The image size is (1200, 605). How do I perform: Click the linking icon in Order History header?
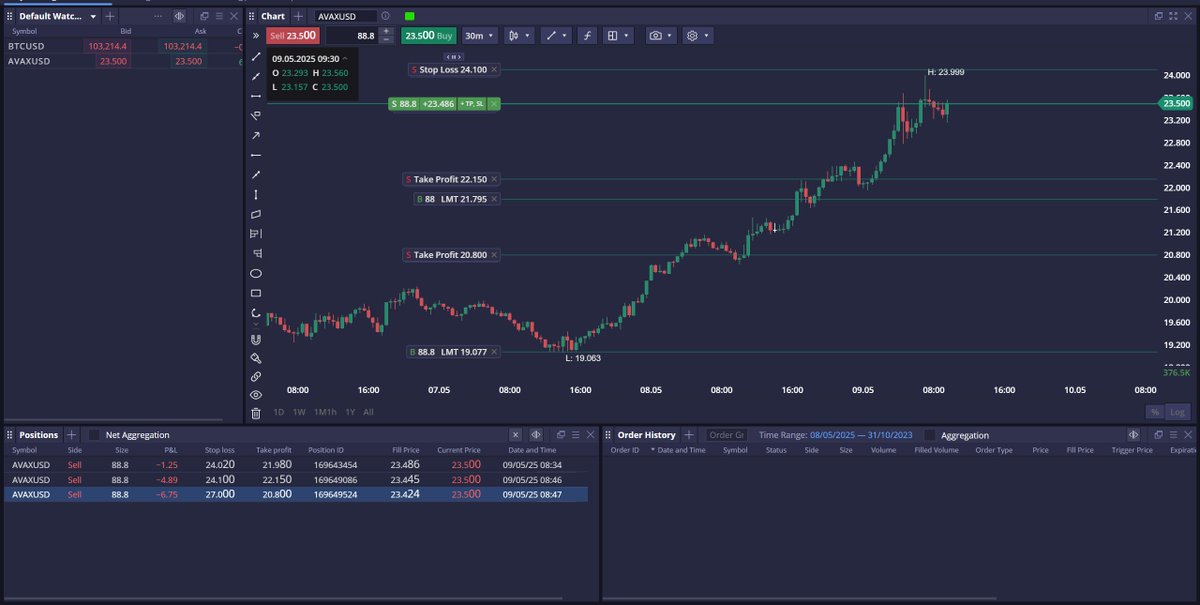(1133, 435)
